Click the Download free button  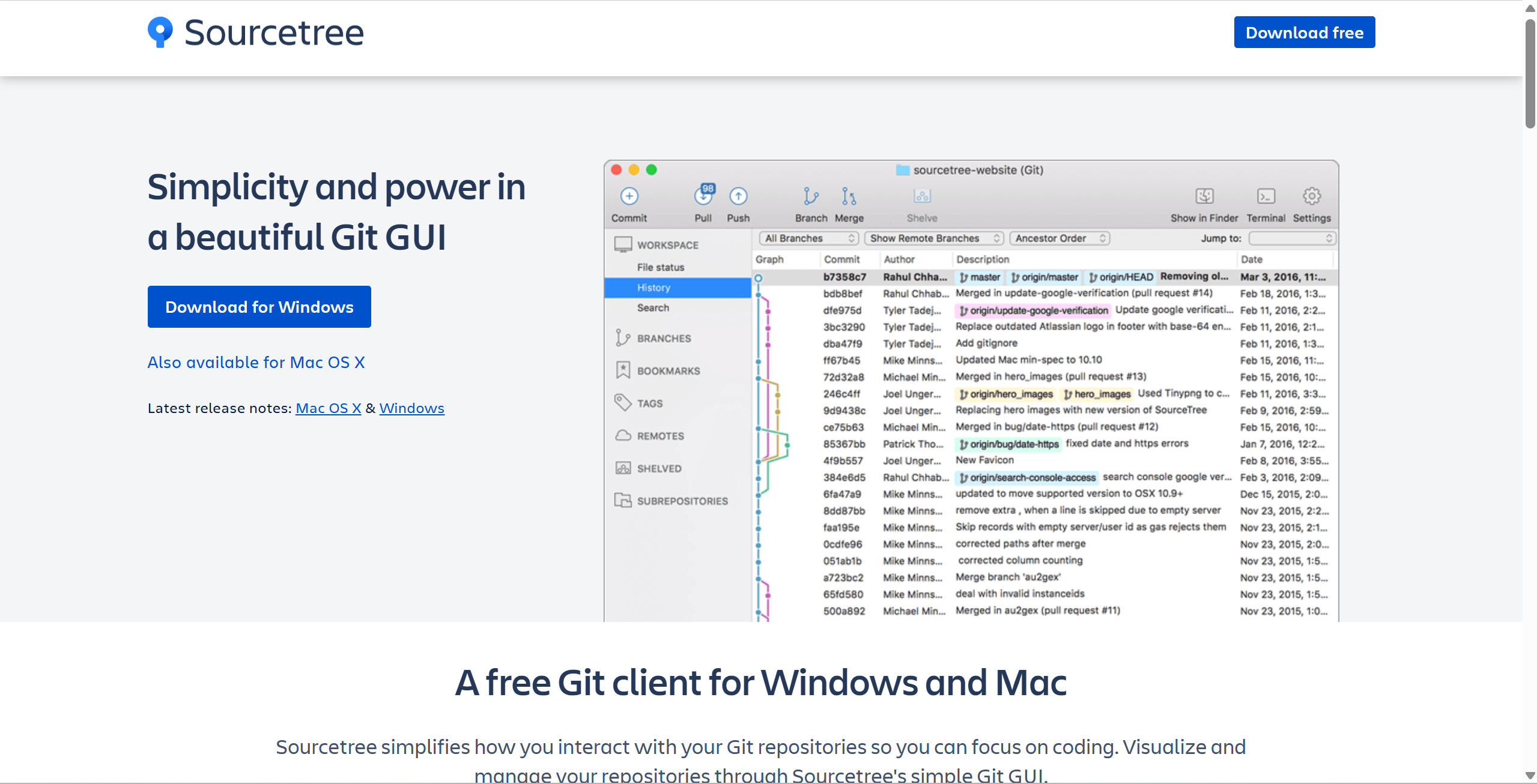tap(1305, 32)
